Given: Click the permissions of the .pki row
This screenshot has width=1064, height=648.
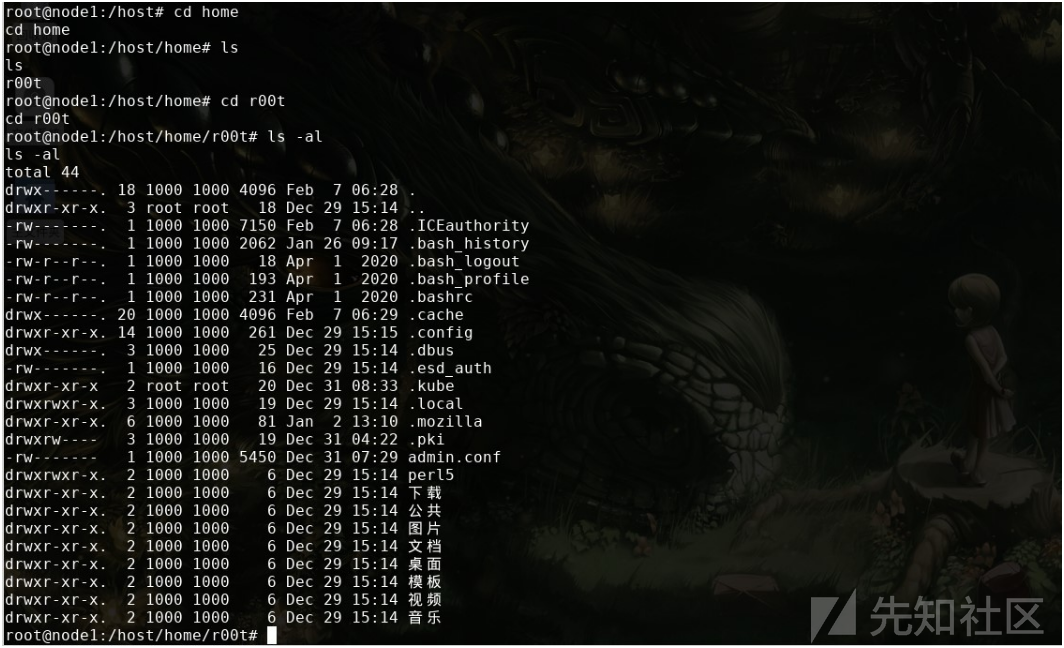Looking at the screenshot, I should 52,439.
